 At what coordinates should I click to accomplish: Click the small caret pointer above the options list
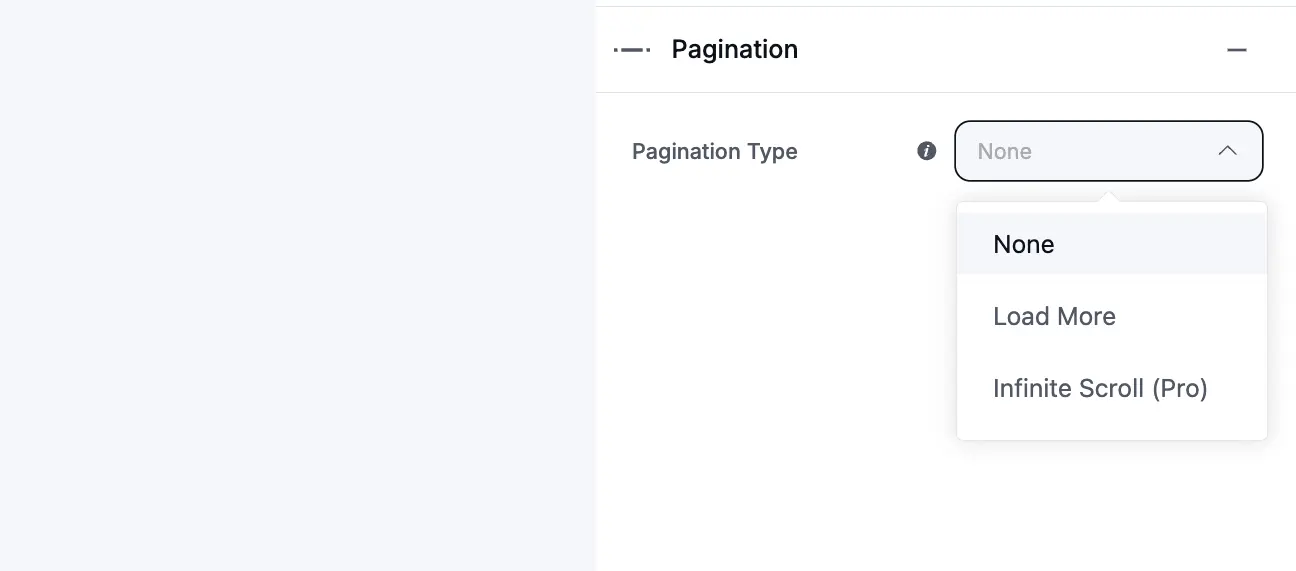1108,197
